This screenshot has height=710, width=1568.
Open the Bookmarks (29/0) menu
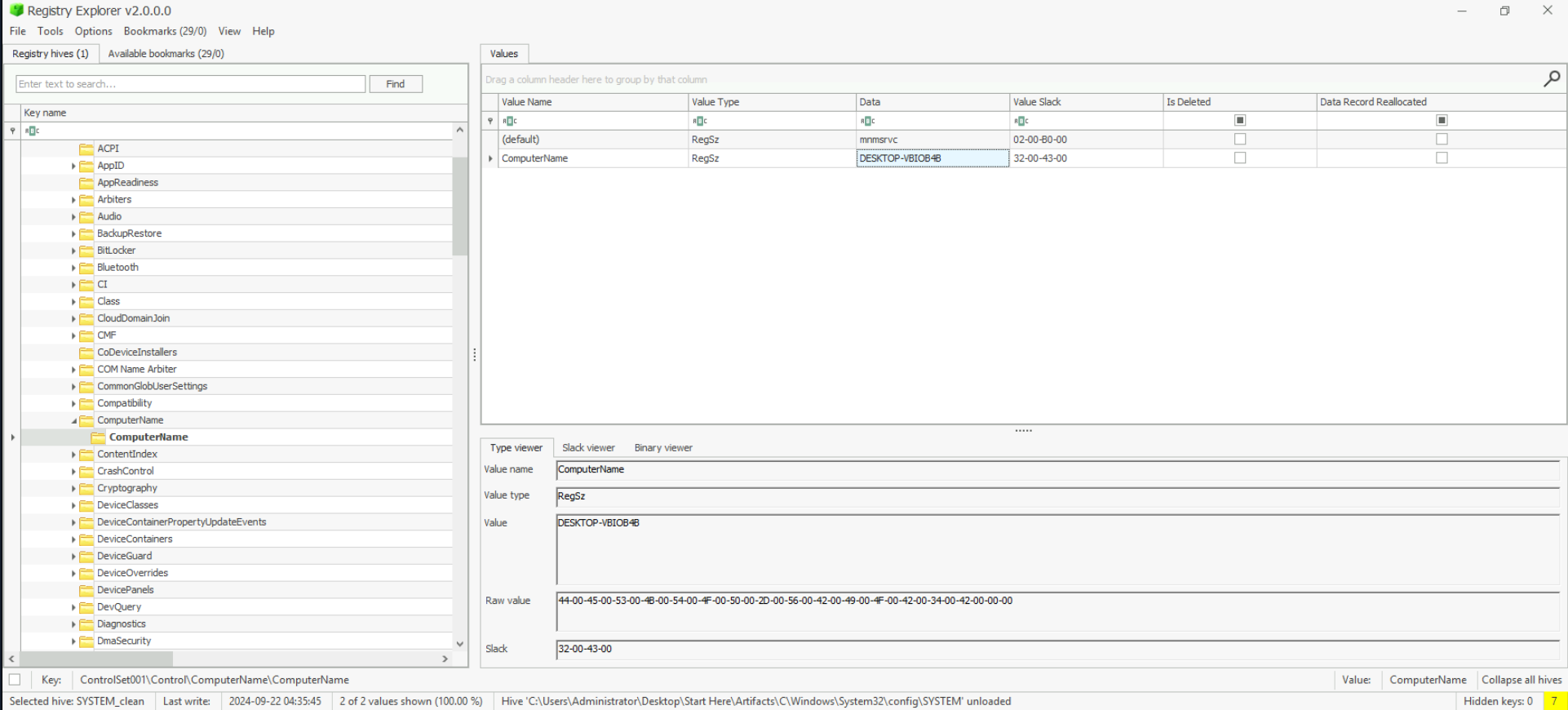coord(165,31)
